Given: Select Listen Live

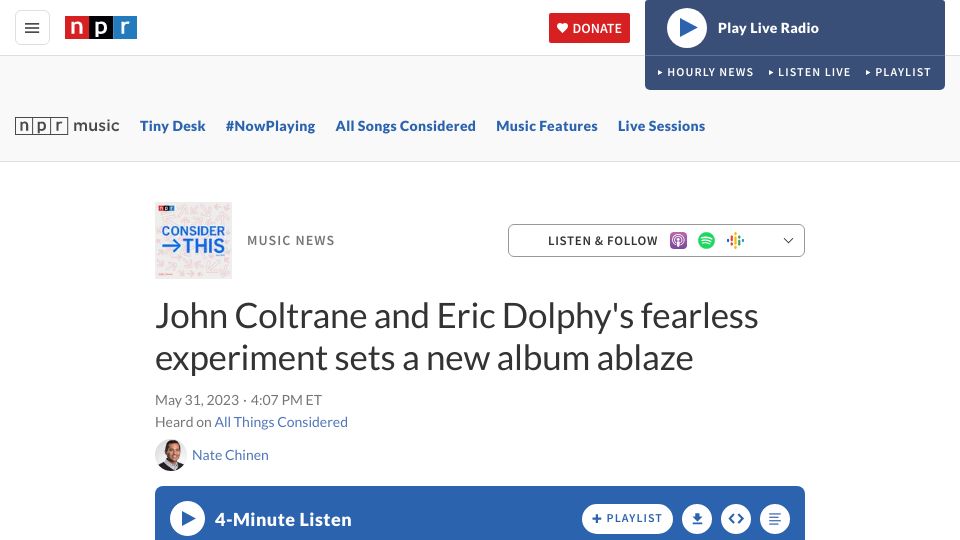Looking at the screenshot, I should (809, 72).
